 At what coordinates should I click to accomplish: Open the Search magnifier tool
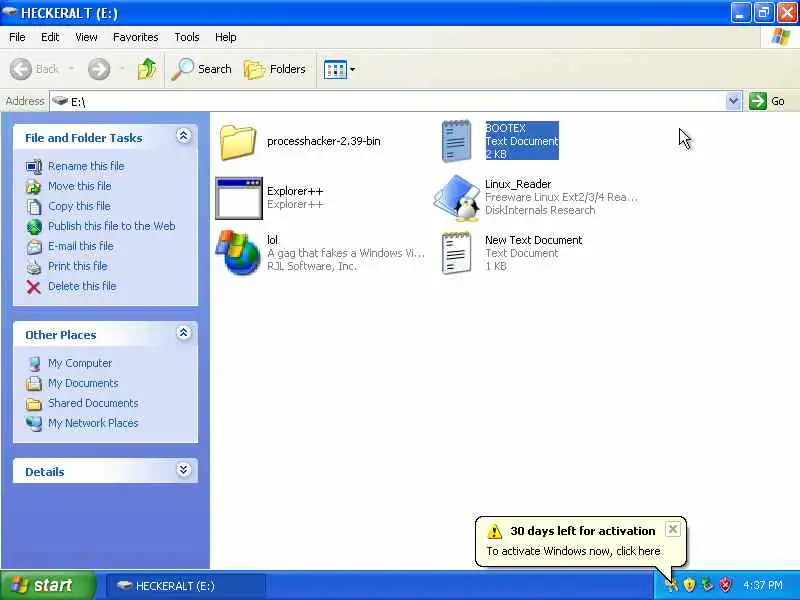point(201,69)
